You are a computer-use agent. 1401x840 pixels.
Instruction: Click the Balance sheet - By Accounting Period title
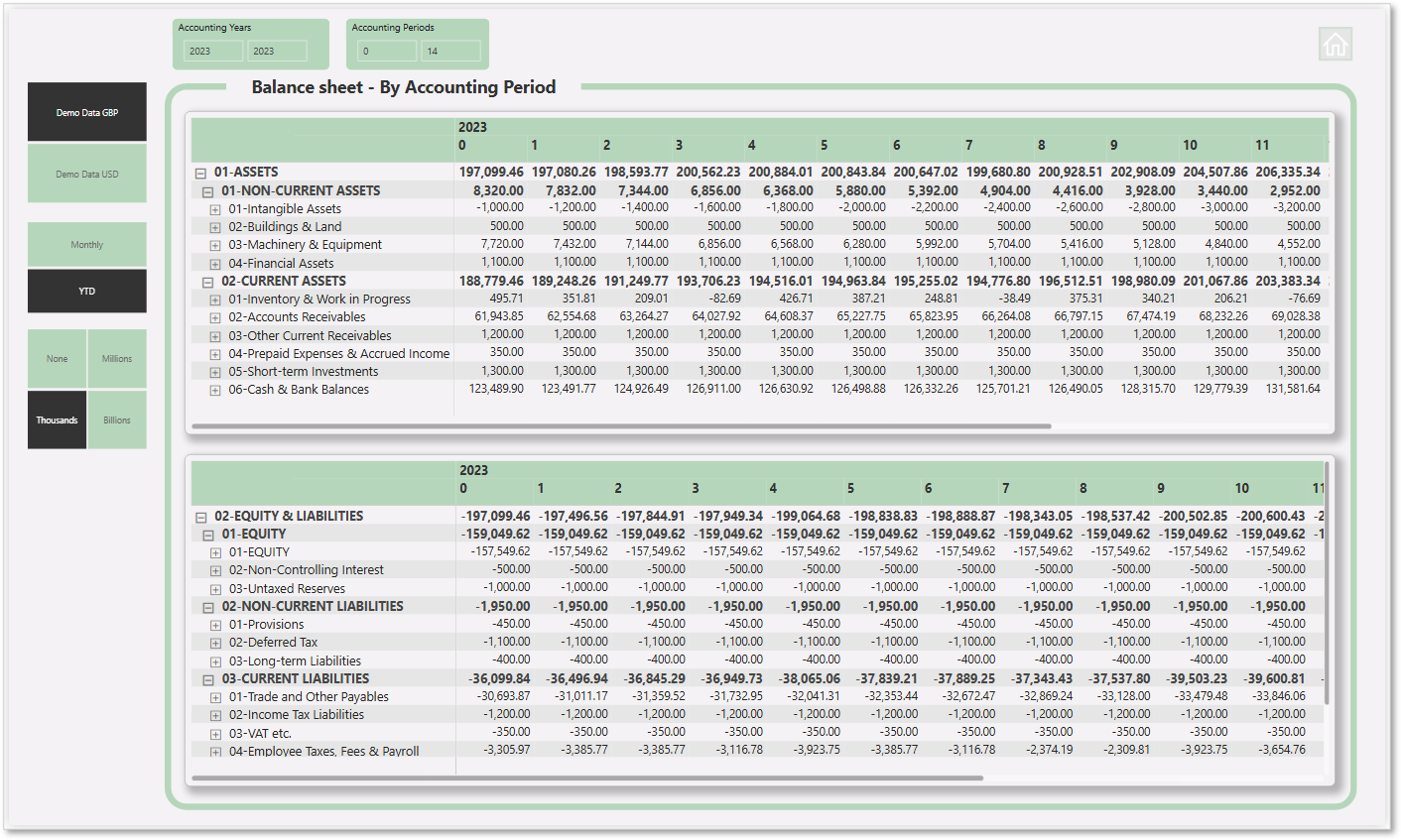pos(404,87)
